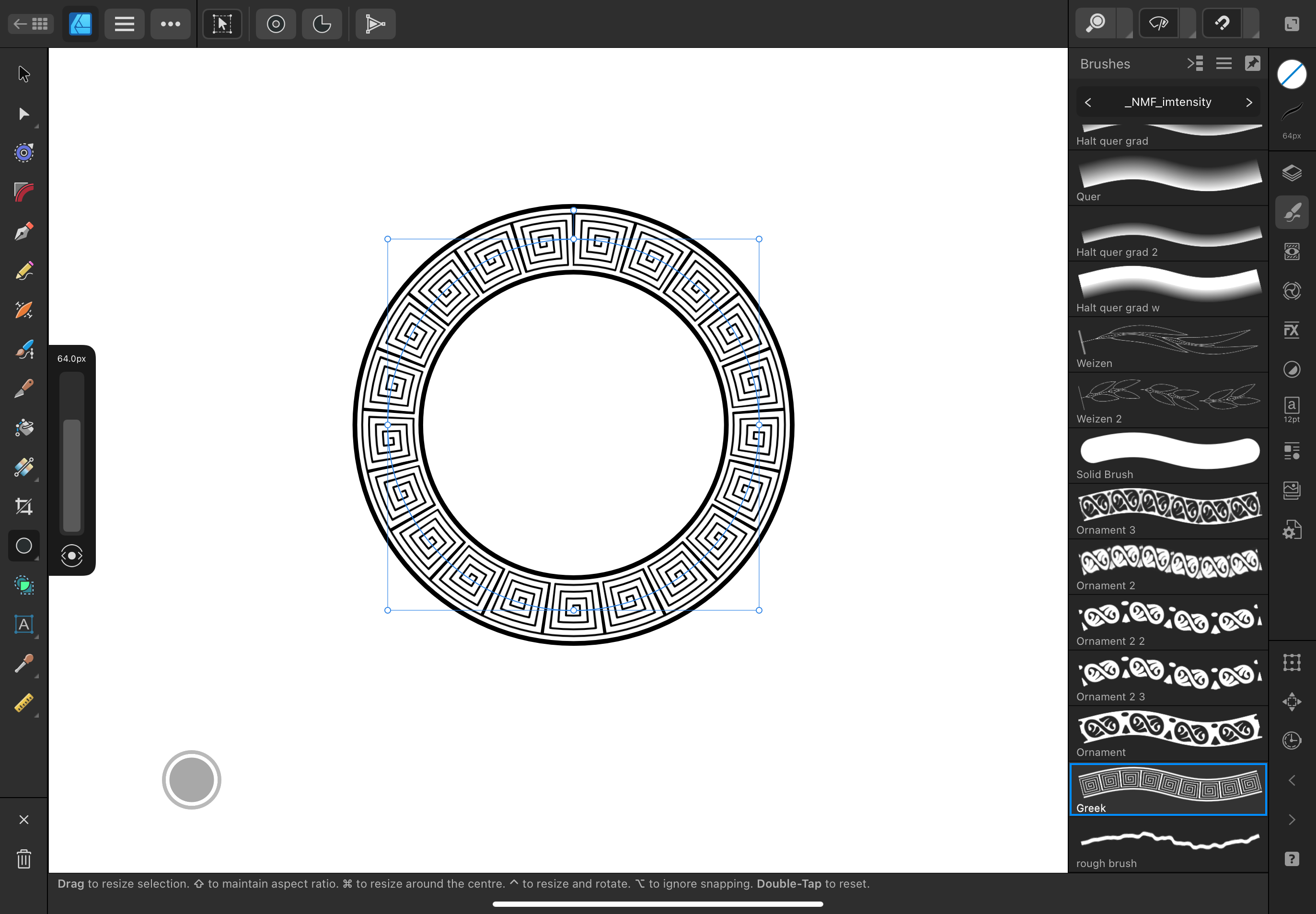This screenshot has width=1316, height=914.
Task: Select the Pen tool
Action: pos(23,231)
